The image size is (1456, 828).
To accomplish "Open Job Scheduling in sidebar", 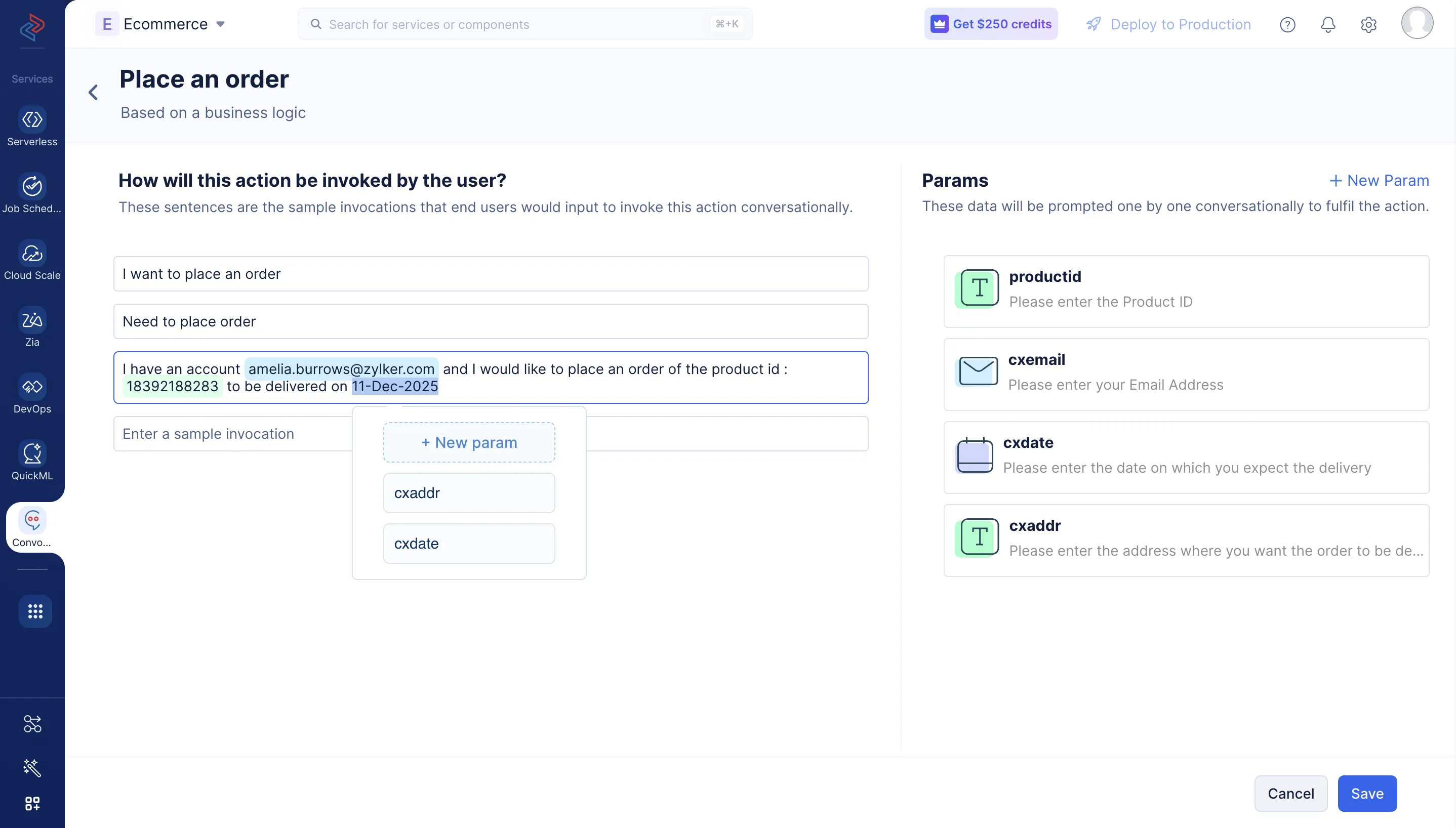I will [x=32, y=187].
